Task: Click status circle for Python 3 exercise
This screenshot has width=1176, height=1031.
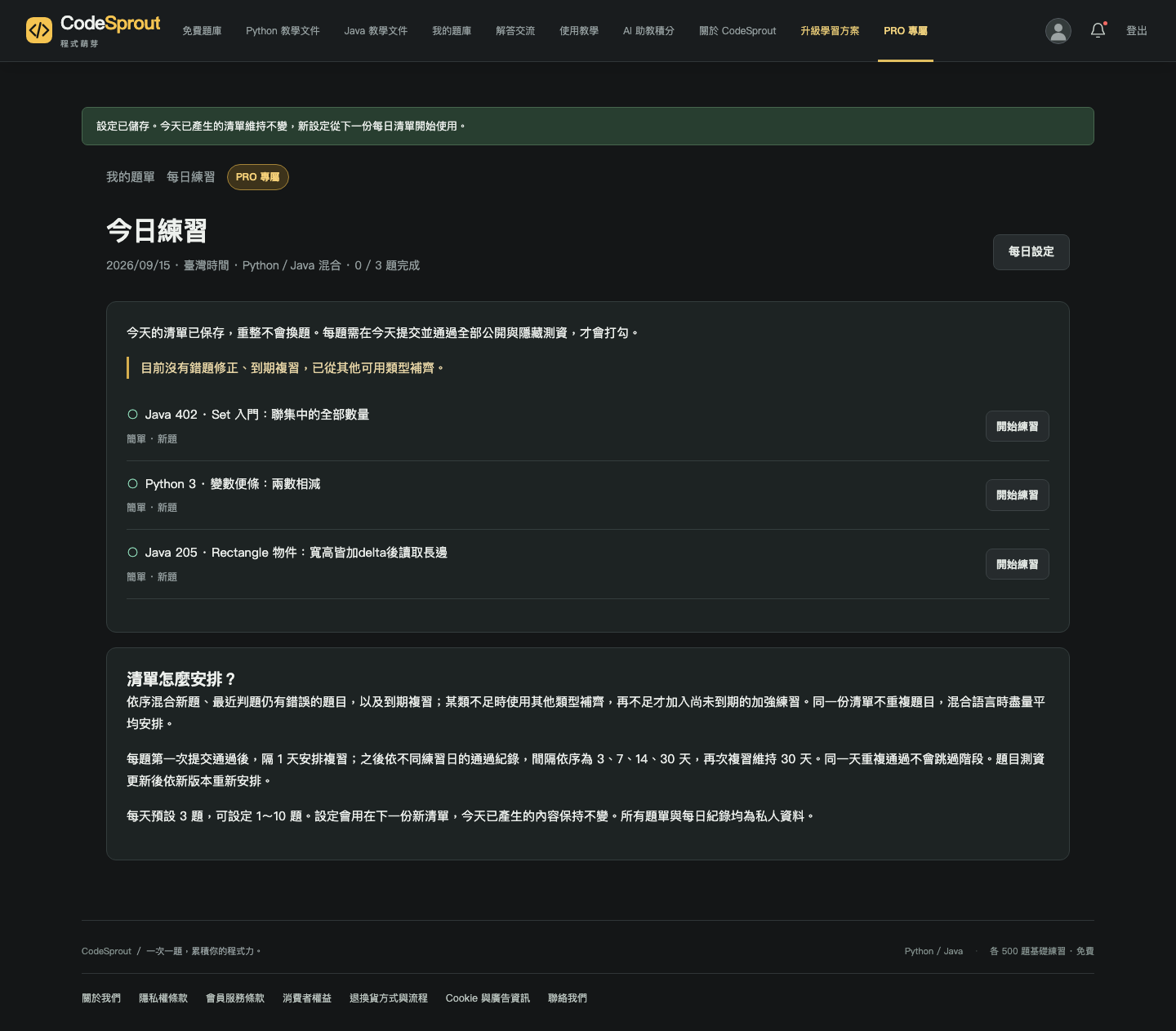Action: (132, 484)
